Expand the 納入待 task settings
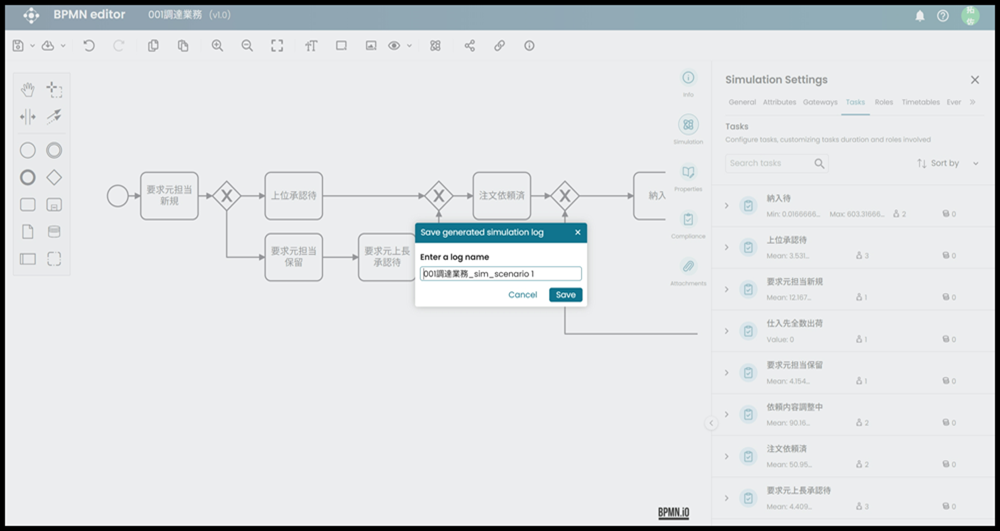The width and height of the screenshot is (1000, 531). (x=727, y=205)
